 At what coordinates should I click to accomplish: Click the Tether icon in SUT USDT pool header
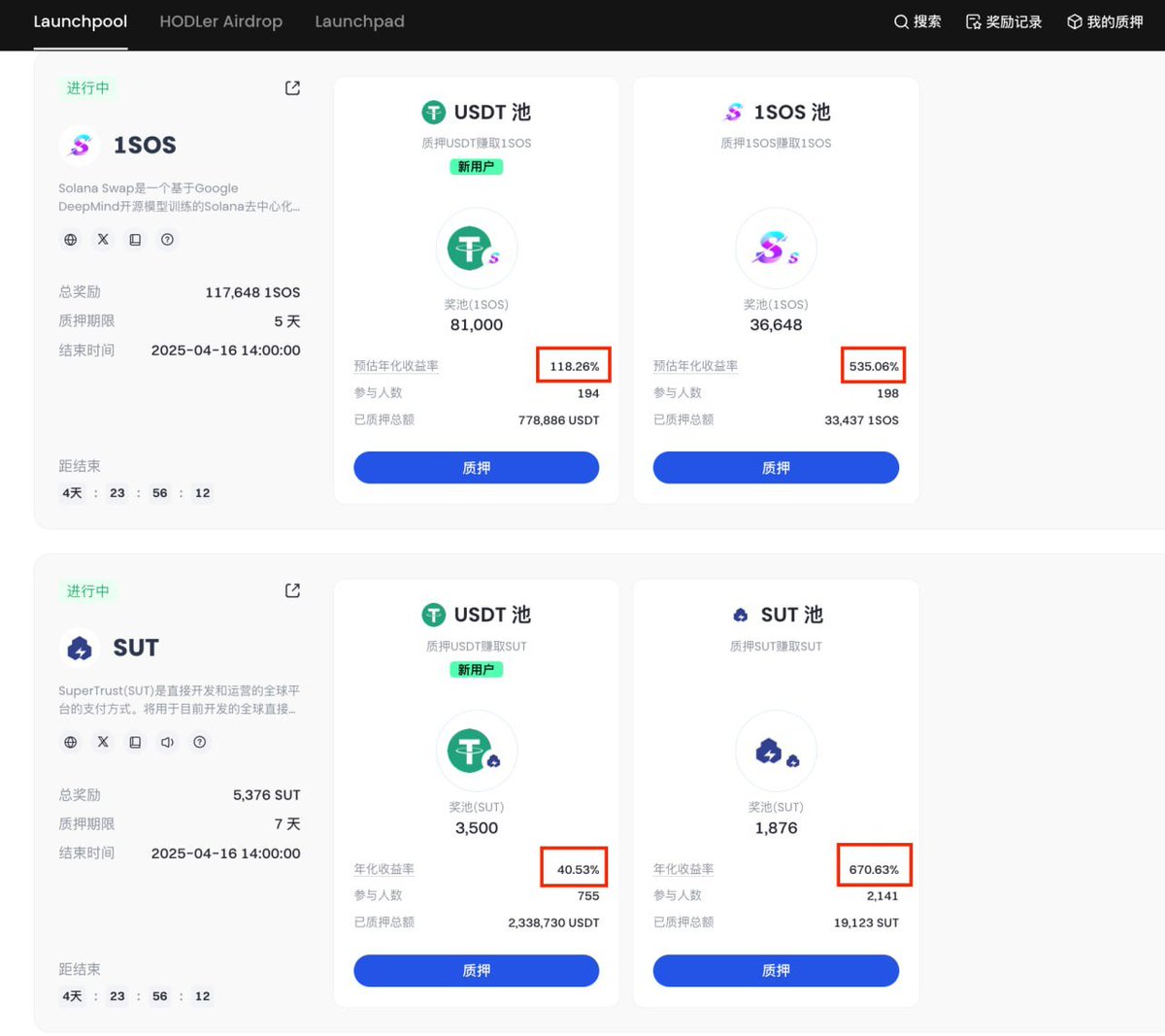[433, 615]
